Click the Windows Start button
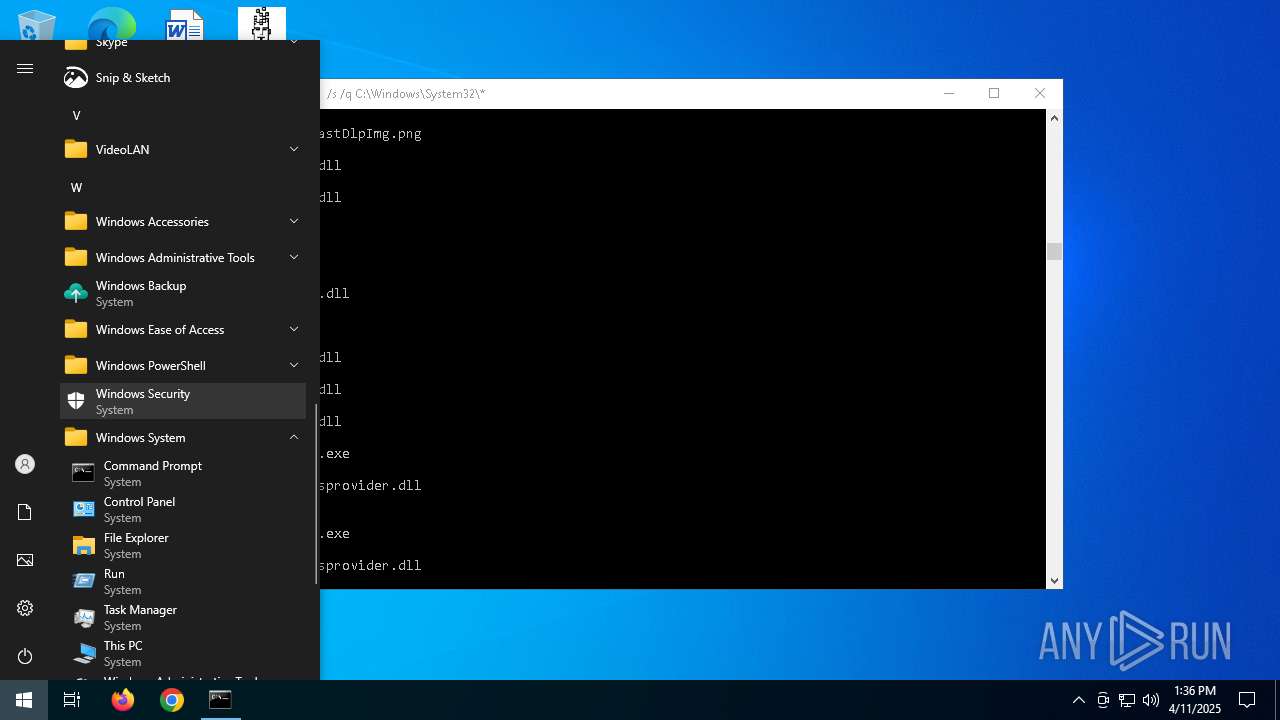This screenshot has height=720, width=1280. pos(24,700)
